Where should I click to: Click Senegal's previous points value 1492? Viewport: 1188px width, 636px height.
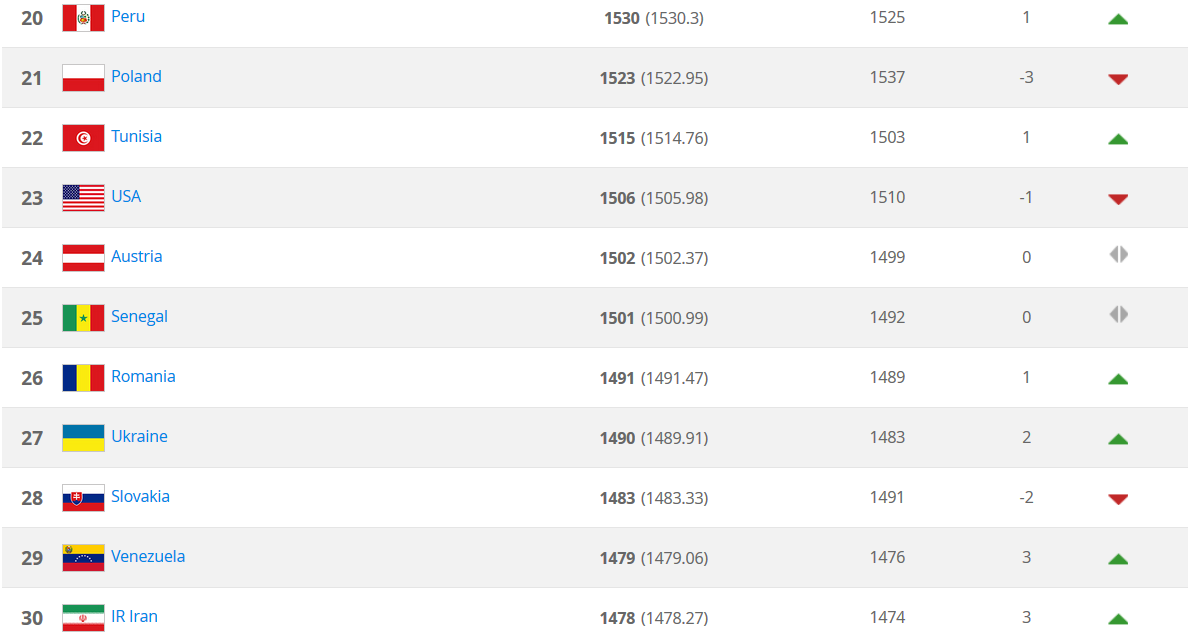point(887,317)
